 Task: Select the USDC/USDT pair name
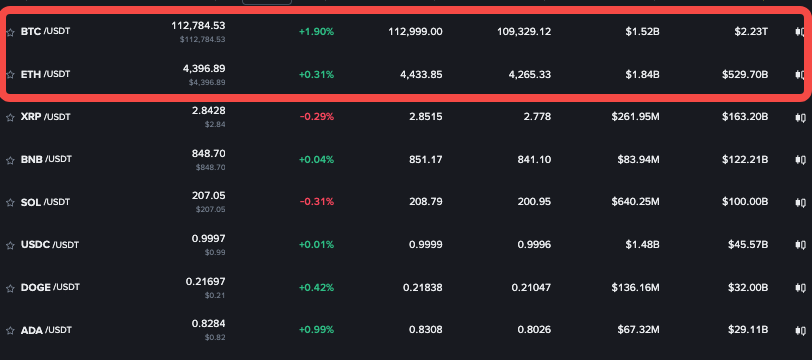(50, 244)
